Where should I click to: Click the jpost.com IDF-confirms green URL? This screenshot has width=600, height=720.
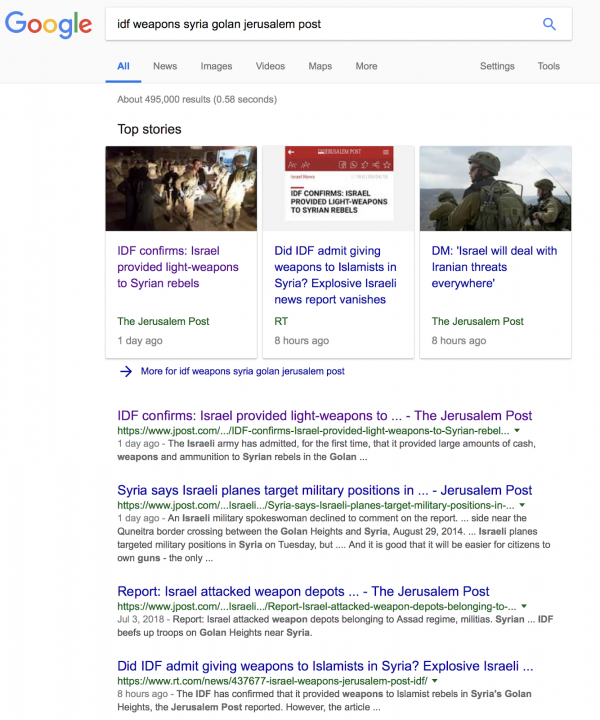coord(313,431)
